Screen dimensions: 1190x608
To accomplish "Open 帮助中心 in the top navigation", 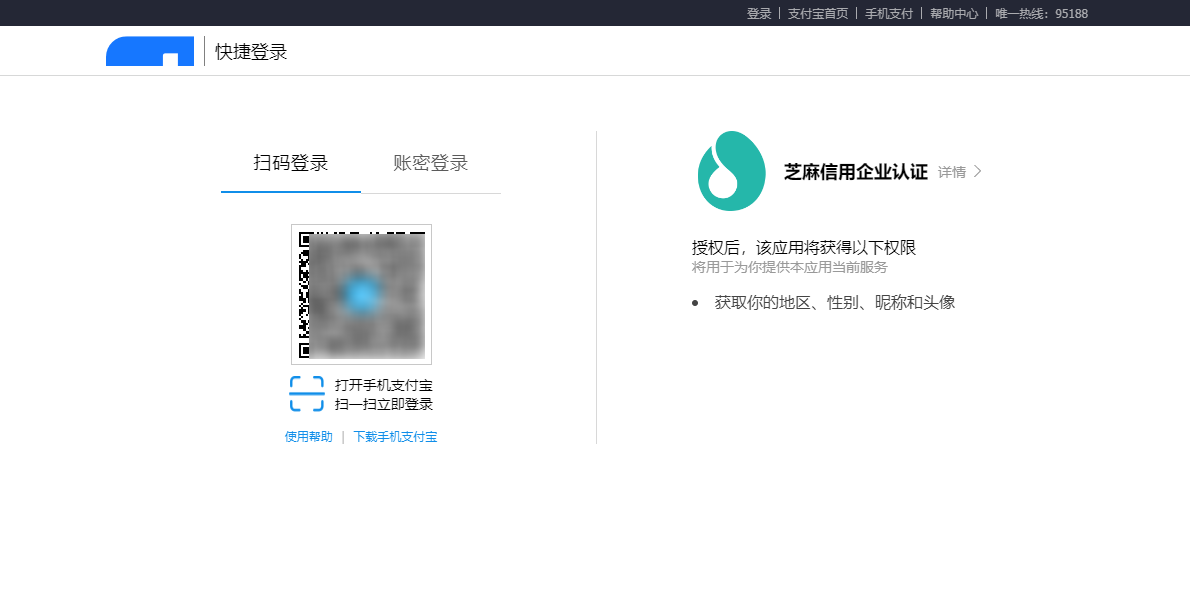I will (x=953, y=13).
